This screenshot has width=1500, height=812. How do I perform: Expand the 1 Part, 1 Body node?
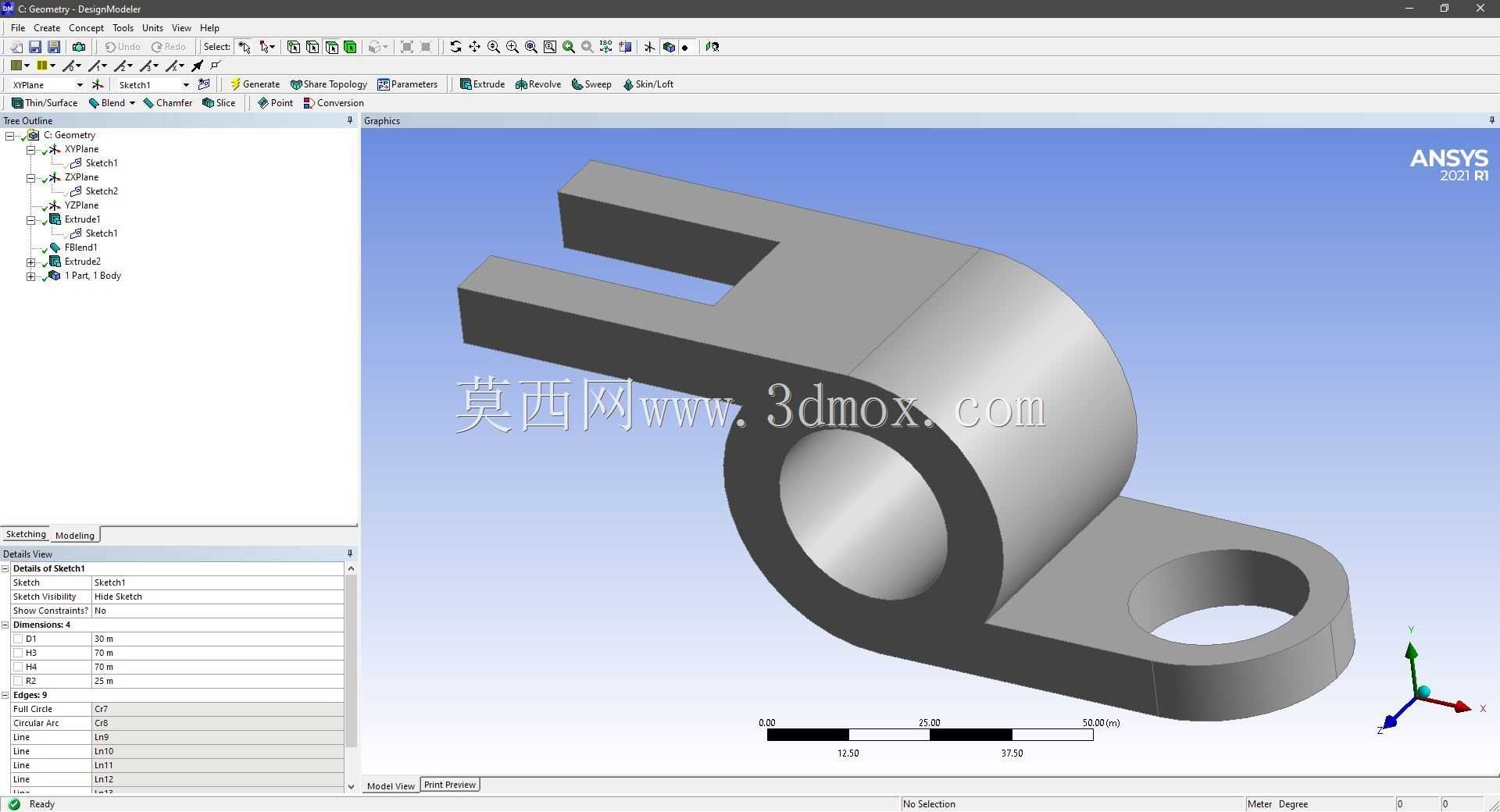(31, 276)
